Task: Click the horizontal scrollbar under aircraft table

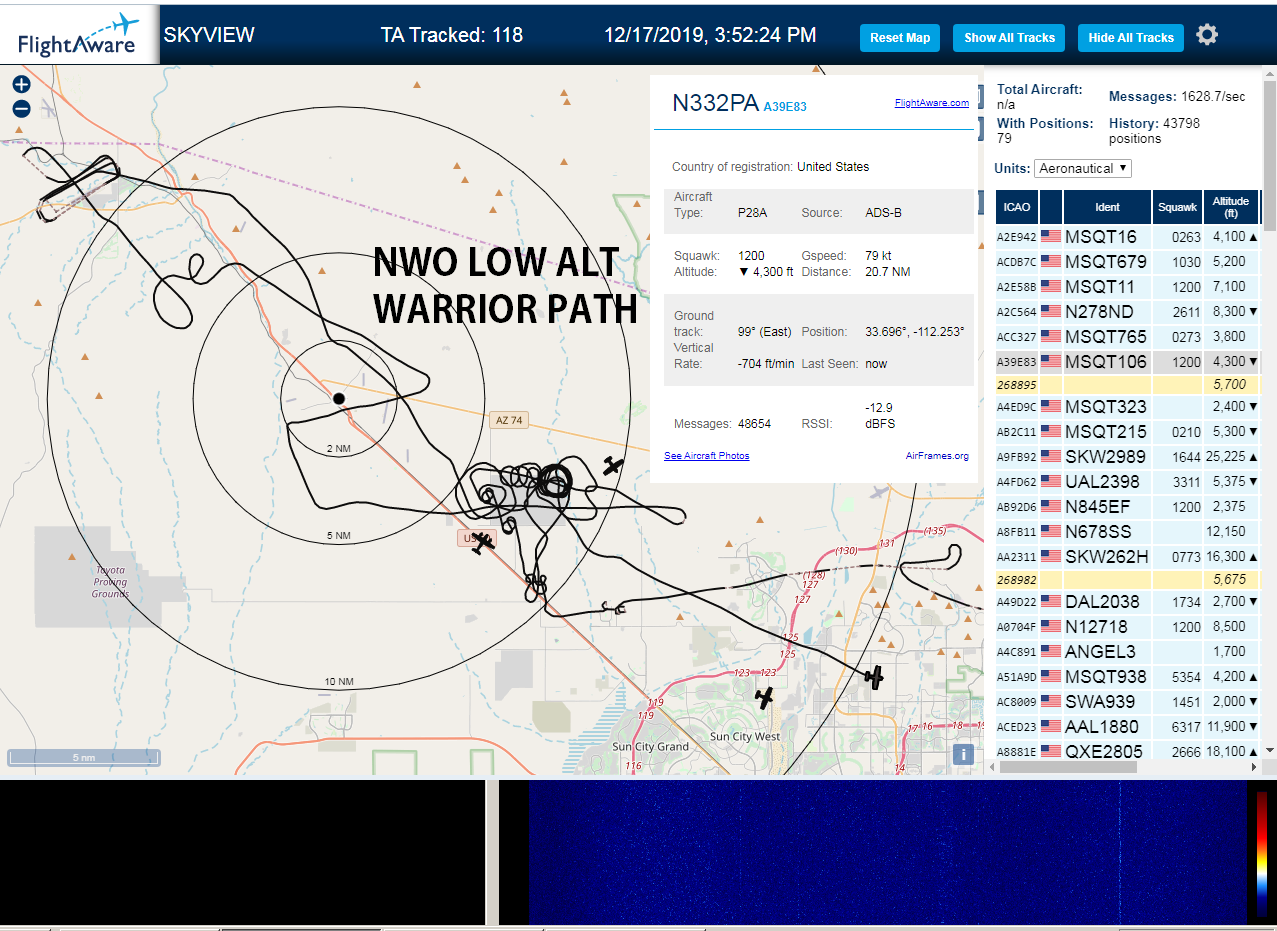Action: 1068,767
